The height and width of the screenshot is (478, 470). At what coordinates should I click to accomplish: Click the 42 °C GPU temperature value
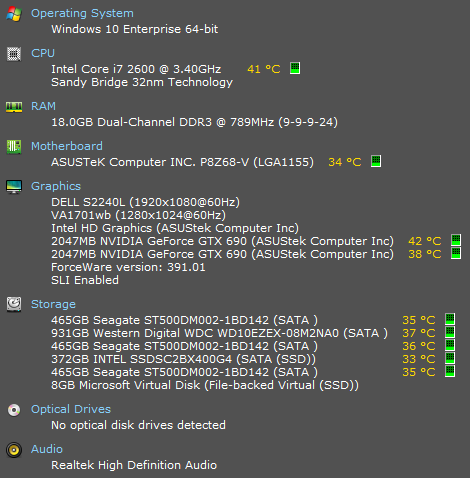coord(425,241)
